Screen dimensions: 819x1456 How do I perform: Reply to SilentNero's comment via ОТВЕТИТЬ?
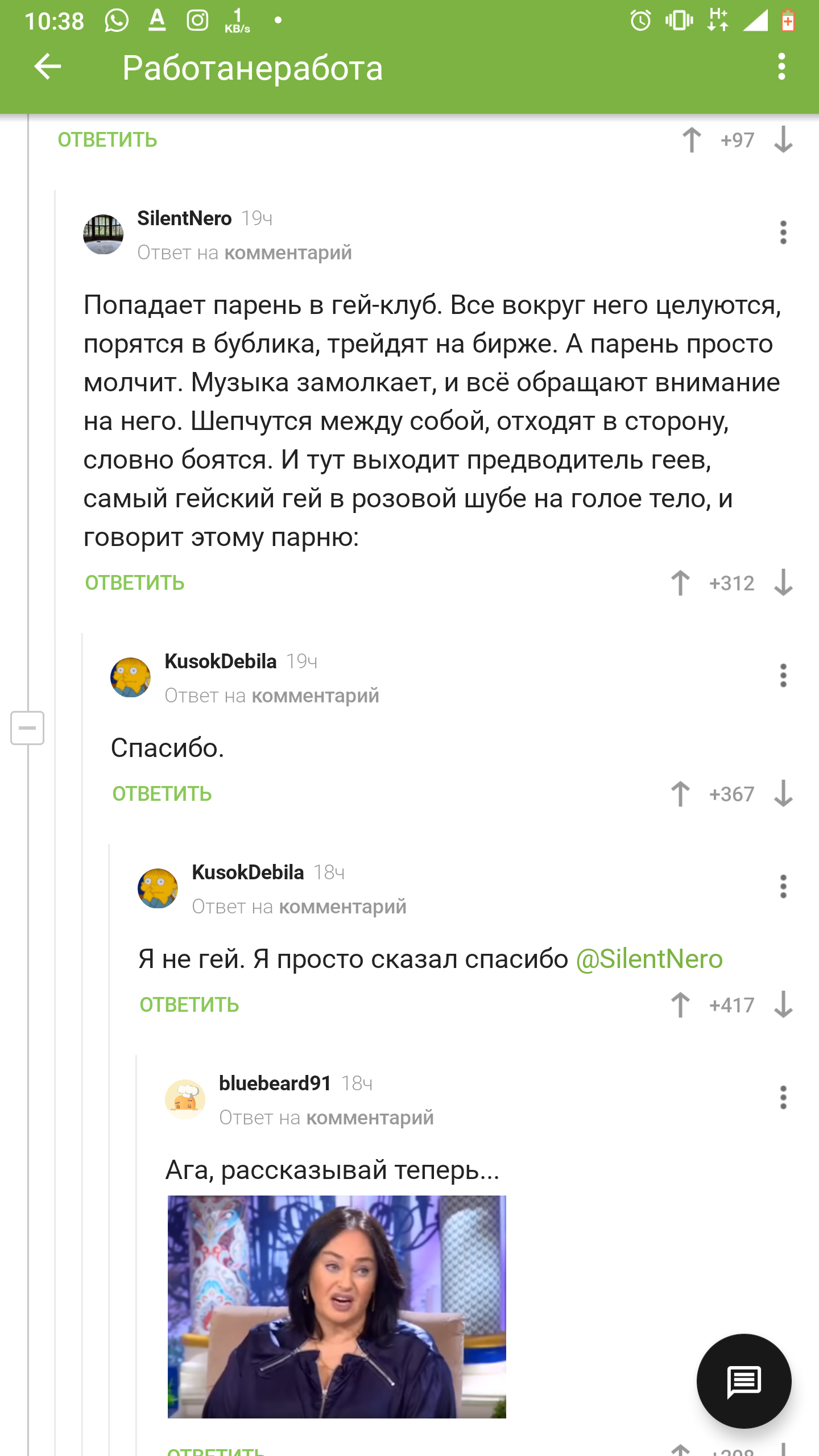[x=135, y=583]
